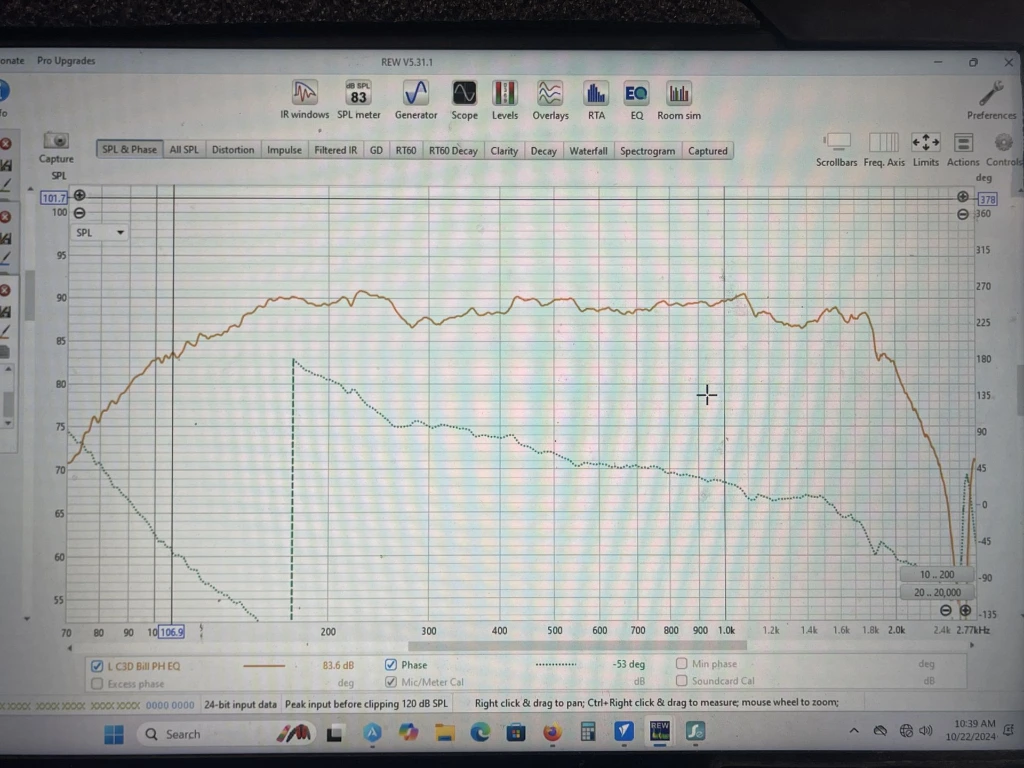The height and width of the screenshot is (768, 1024).
Task: Open the Overlays window
Action: [550, 94]
